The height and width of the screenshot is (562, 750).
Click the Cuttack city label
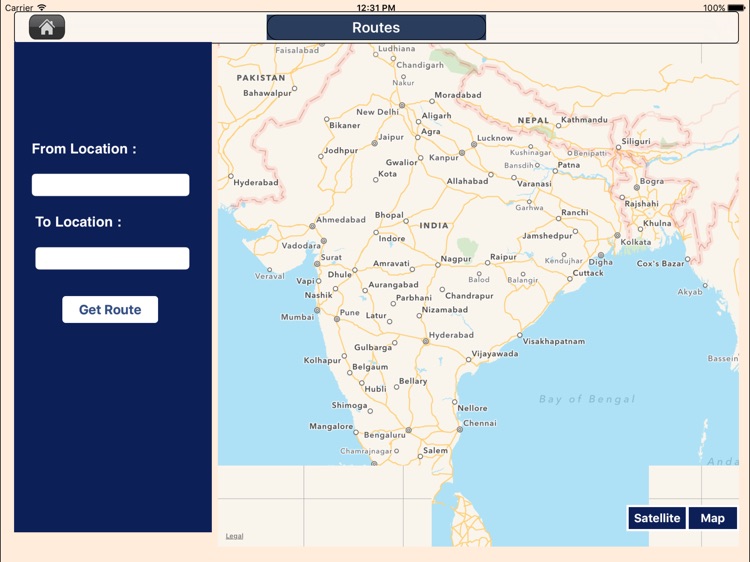[588, 273]
